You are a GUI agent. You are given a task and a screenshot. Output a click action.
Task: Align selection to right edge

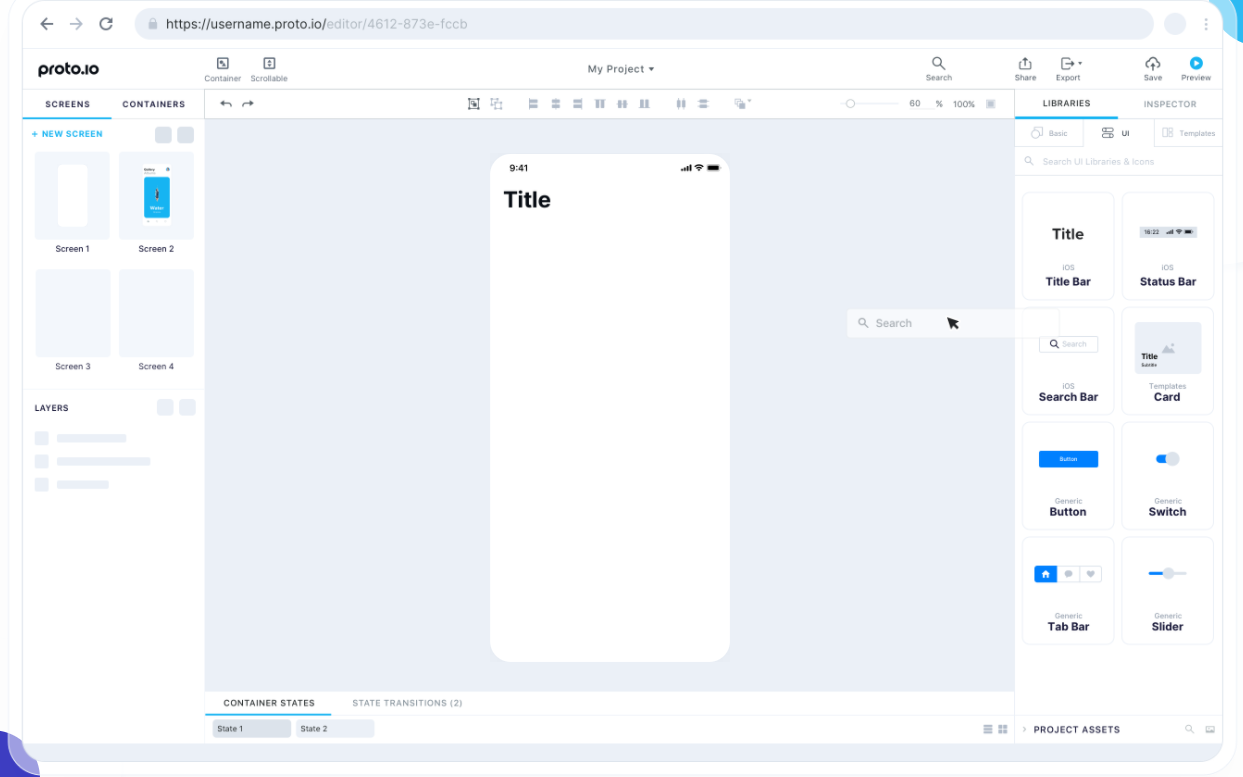click(x=578, y=104)
